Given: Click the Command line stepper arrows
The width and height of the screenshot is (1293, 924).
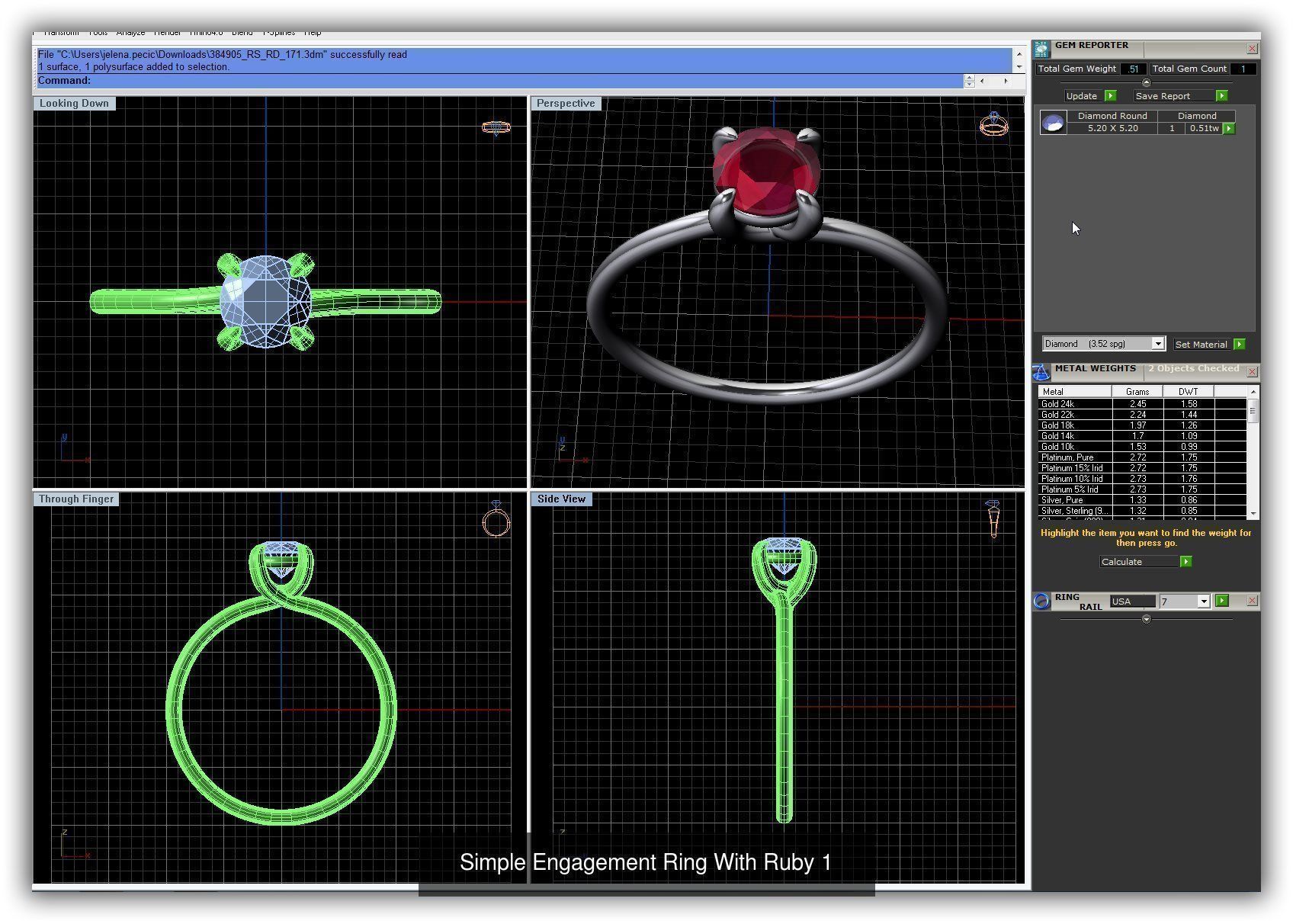Looking at the screenshot, I should (x=969, y=81).
